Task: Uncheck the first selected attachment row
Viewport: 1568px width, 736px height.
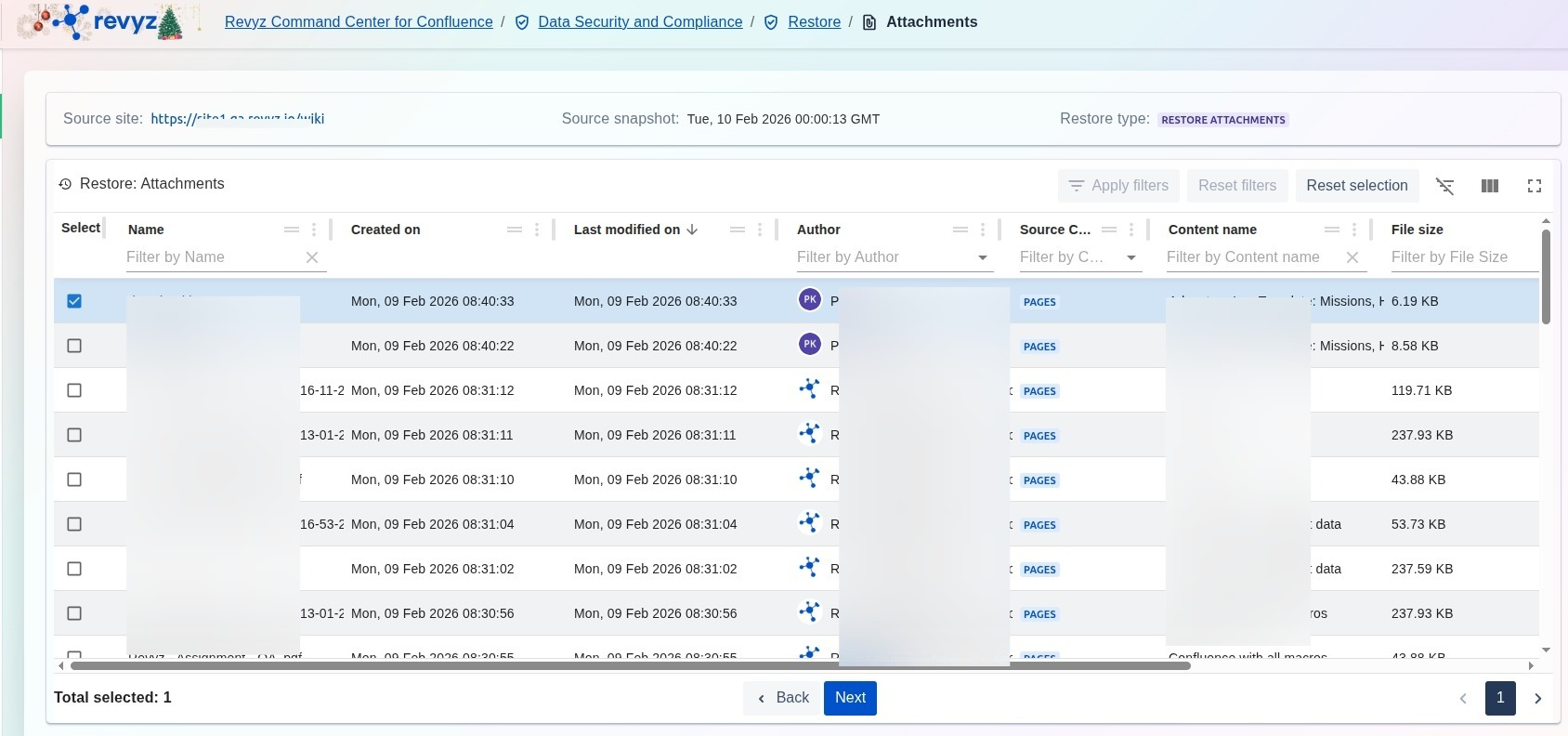Action: (74, 301)
